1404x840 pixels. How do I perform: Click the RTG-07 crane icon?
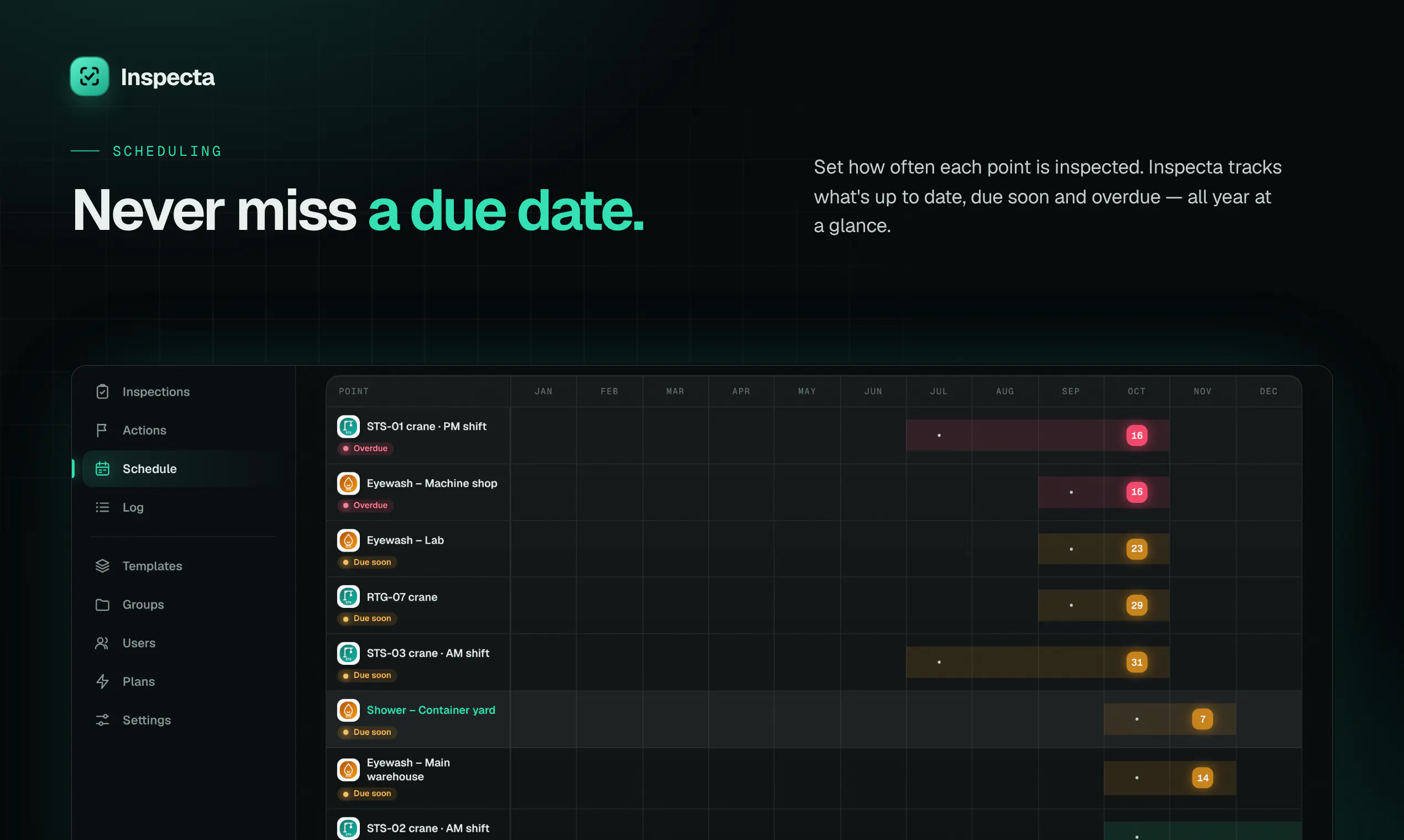[348, 597]
